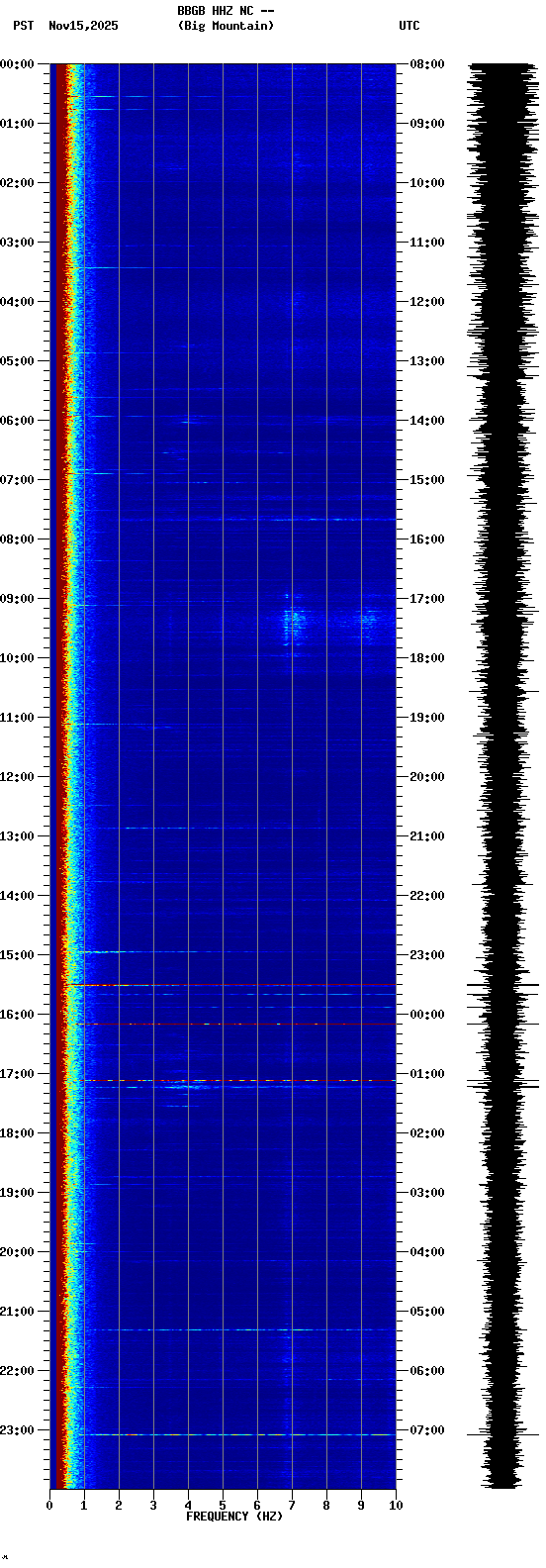Screen dimensions: 546x1568
Task: Click UTC time label '01:00'
Action: 427,1074
